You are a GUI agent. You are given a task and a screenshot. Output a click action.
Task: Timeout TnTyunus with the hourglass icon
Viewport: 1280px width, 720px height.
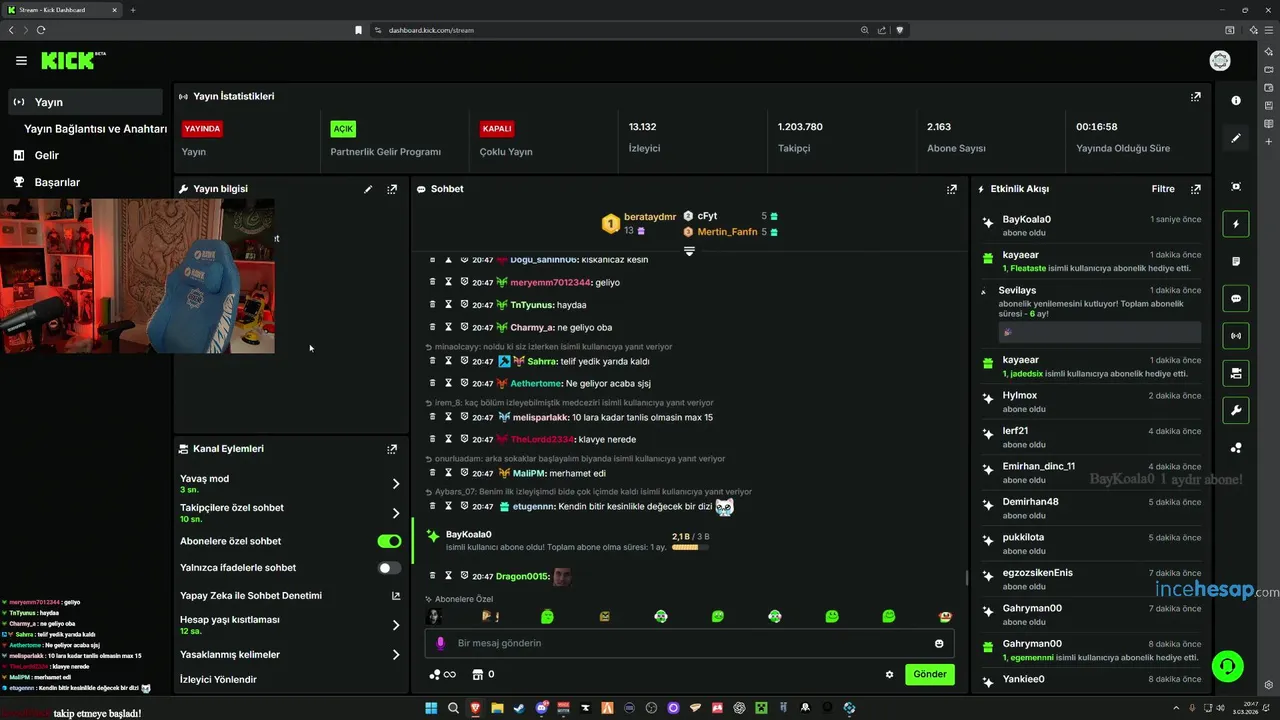pyautogui.click(x=449, y=305)
